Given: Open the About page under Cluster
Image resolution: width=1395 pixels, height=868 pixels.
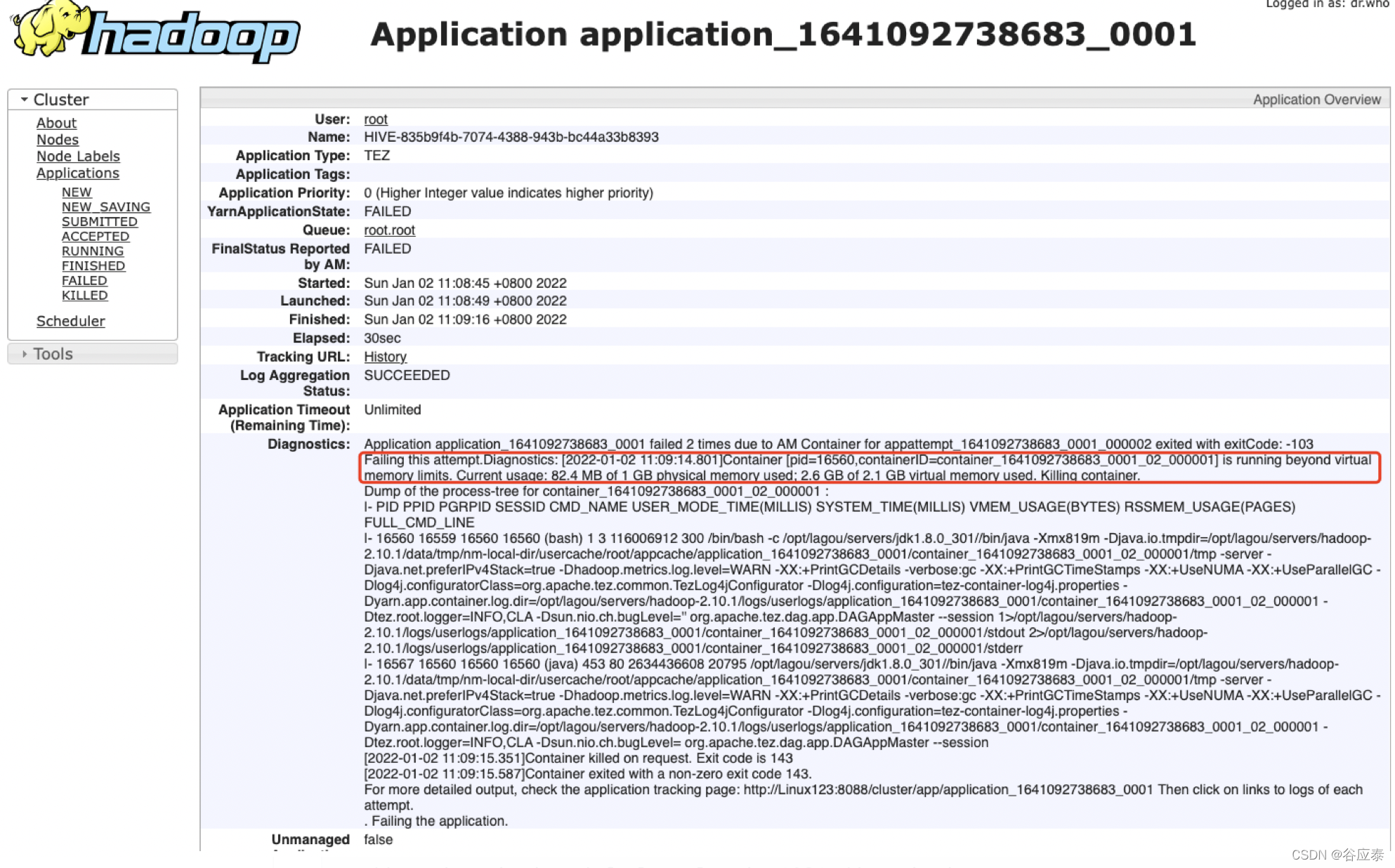Looking at the screenshot, I should point(55,123).
